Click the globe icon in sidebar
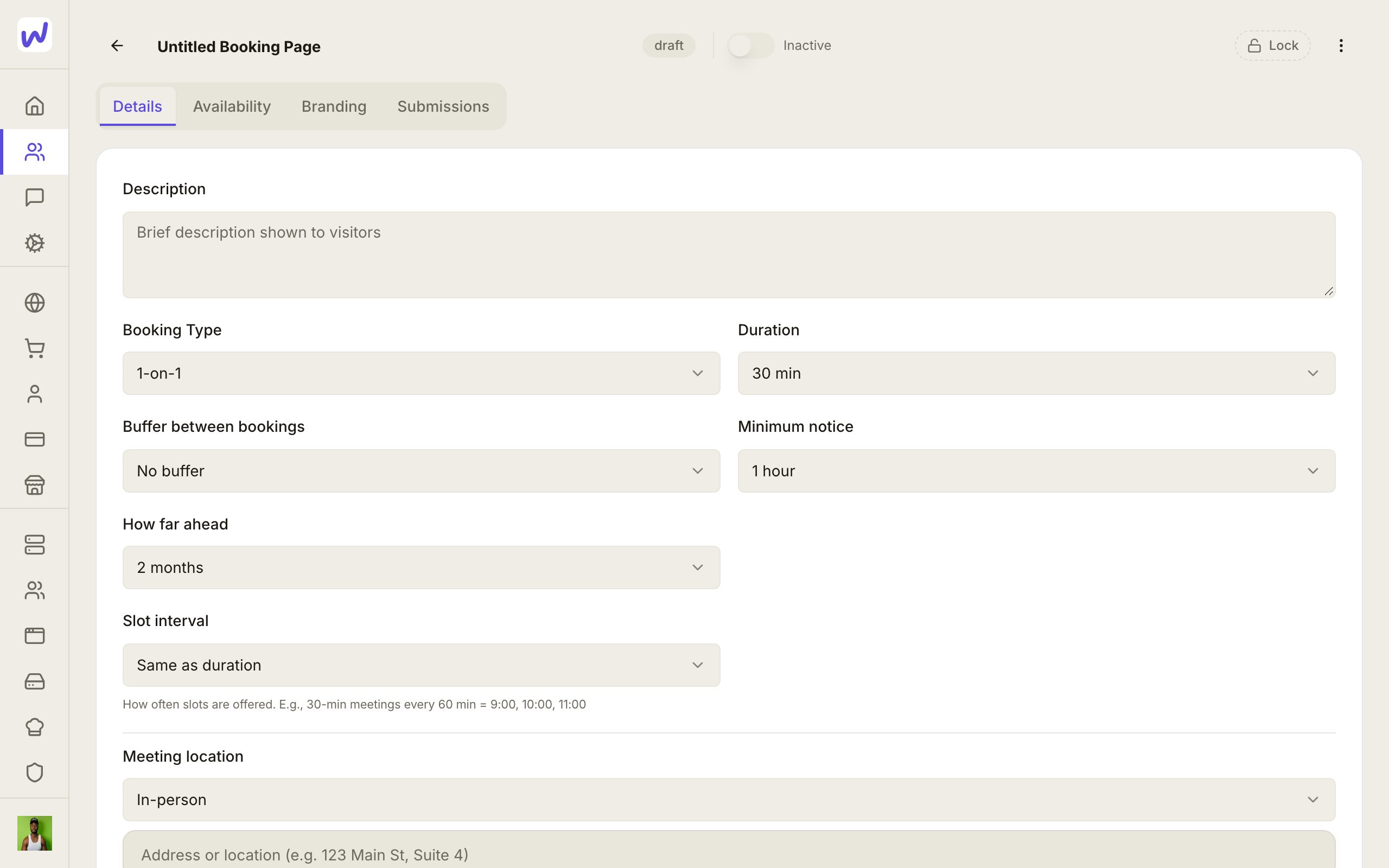 pos(34,303)
